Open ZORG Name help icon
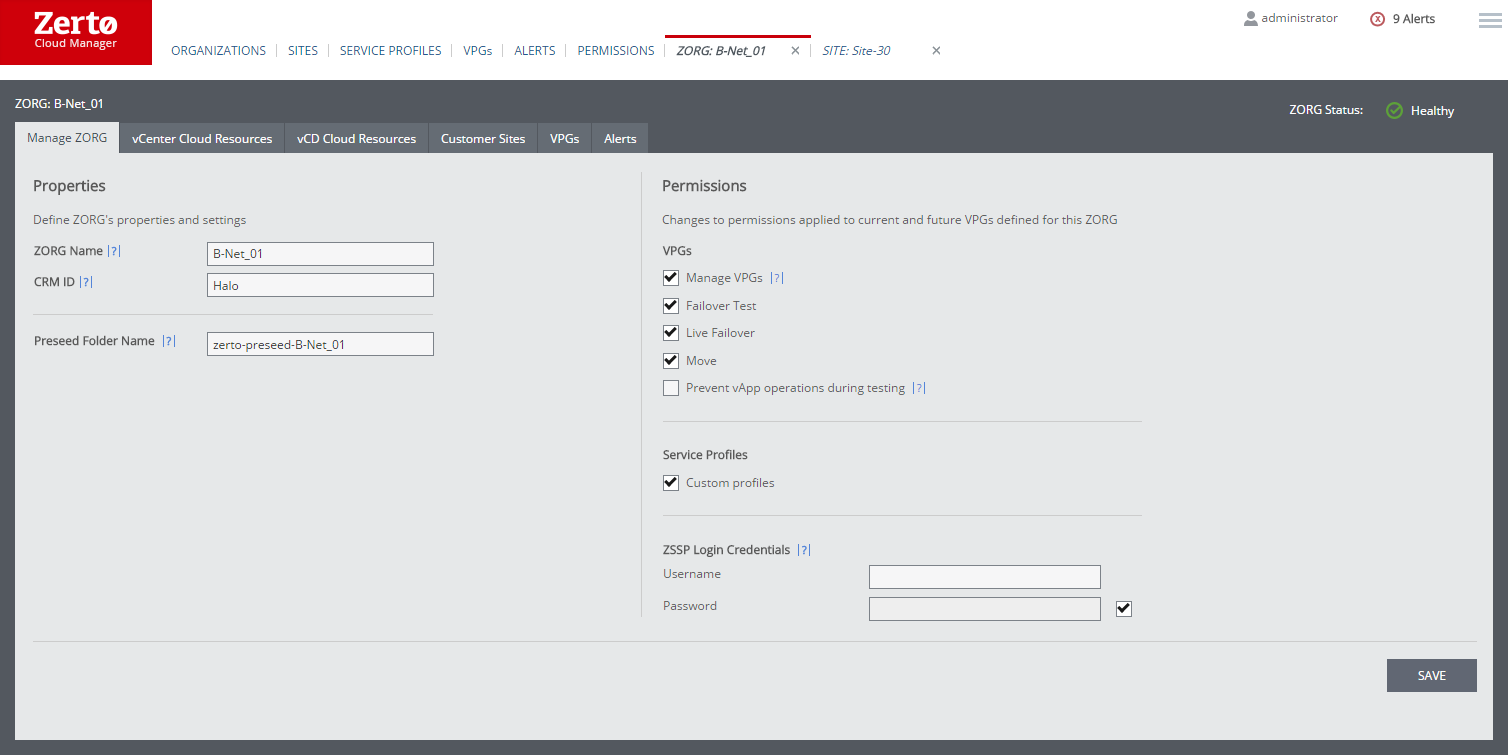The image size is (1508, 755). [x=114, y=251]
